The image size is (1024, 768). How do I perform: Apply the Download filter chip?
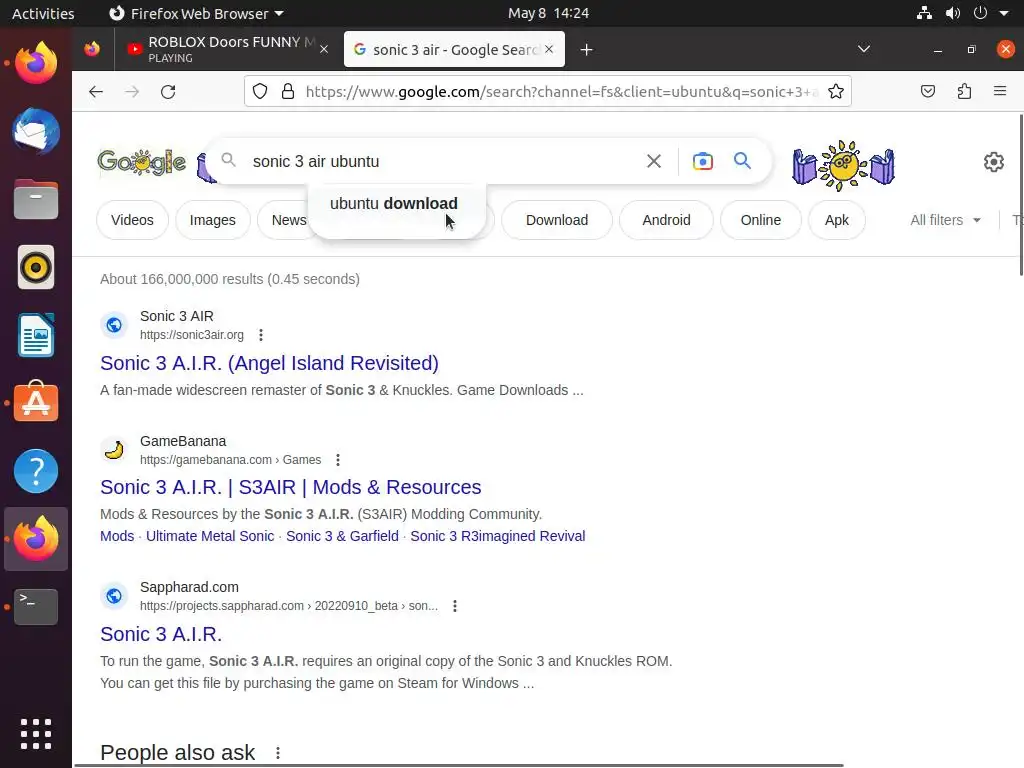(557, 220)
